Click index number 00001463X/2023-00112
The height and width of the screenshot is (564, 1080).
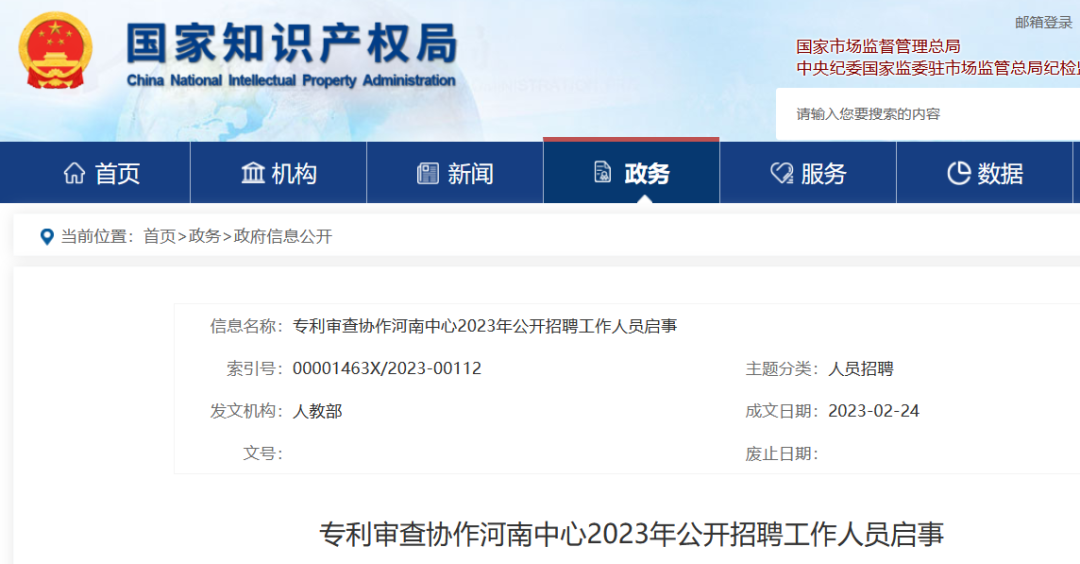tap(387, 368)
